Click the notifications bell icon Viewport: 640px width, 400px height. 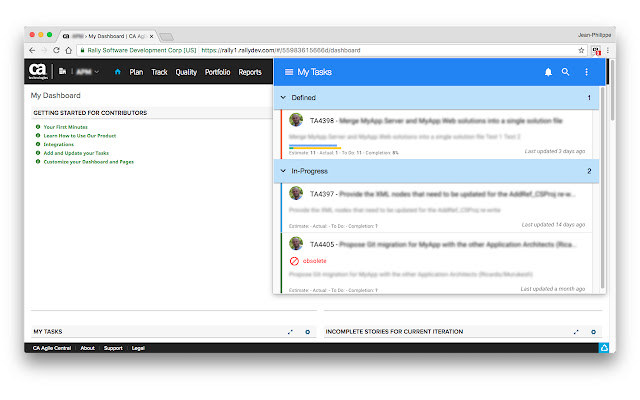(548, 72)
